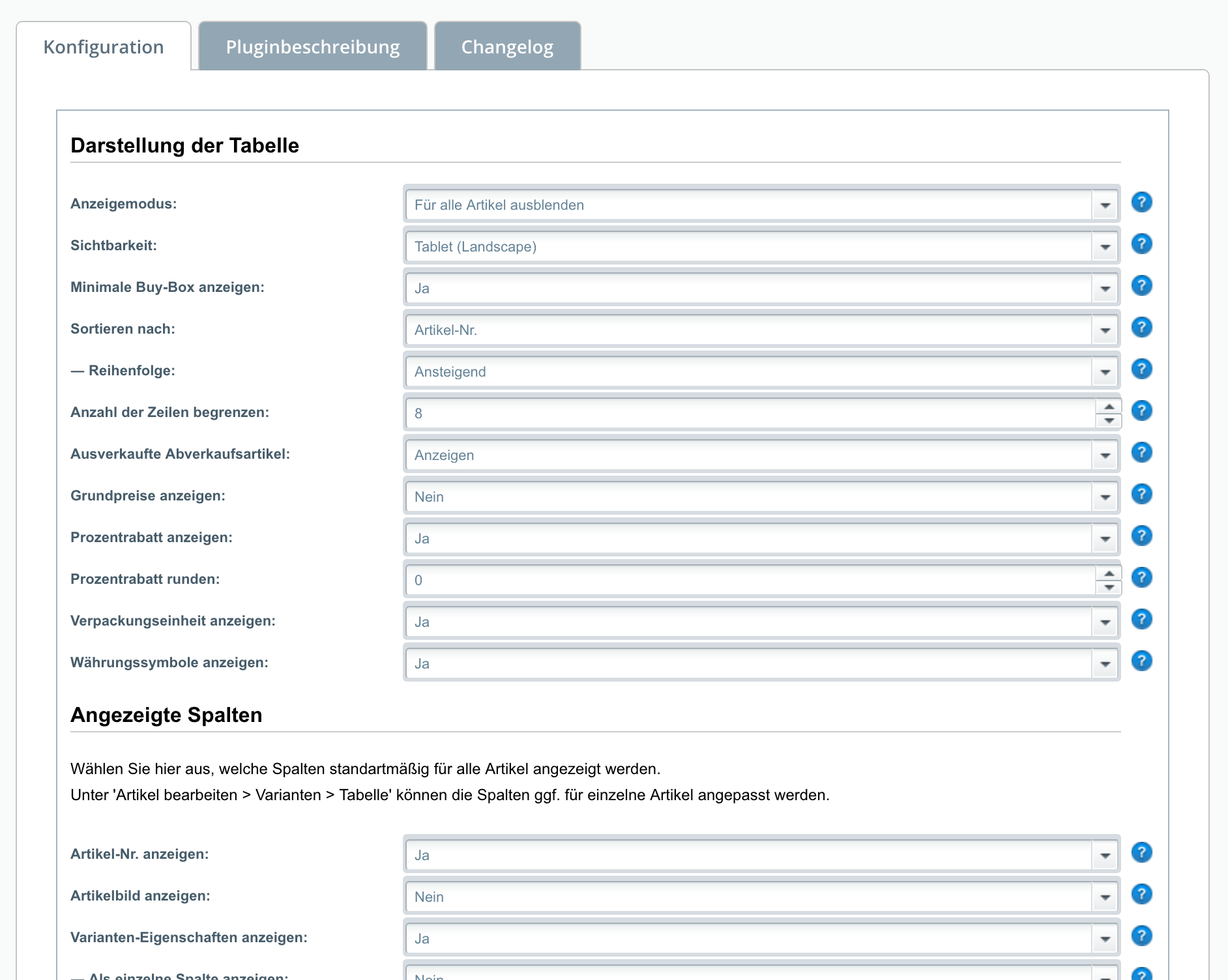
Task: Show help for Varianten-Eigenschaften anzeigen
Action: [x=1141, y=936]
